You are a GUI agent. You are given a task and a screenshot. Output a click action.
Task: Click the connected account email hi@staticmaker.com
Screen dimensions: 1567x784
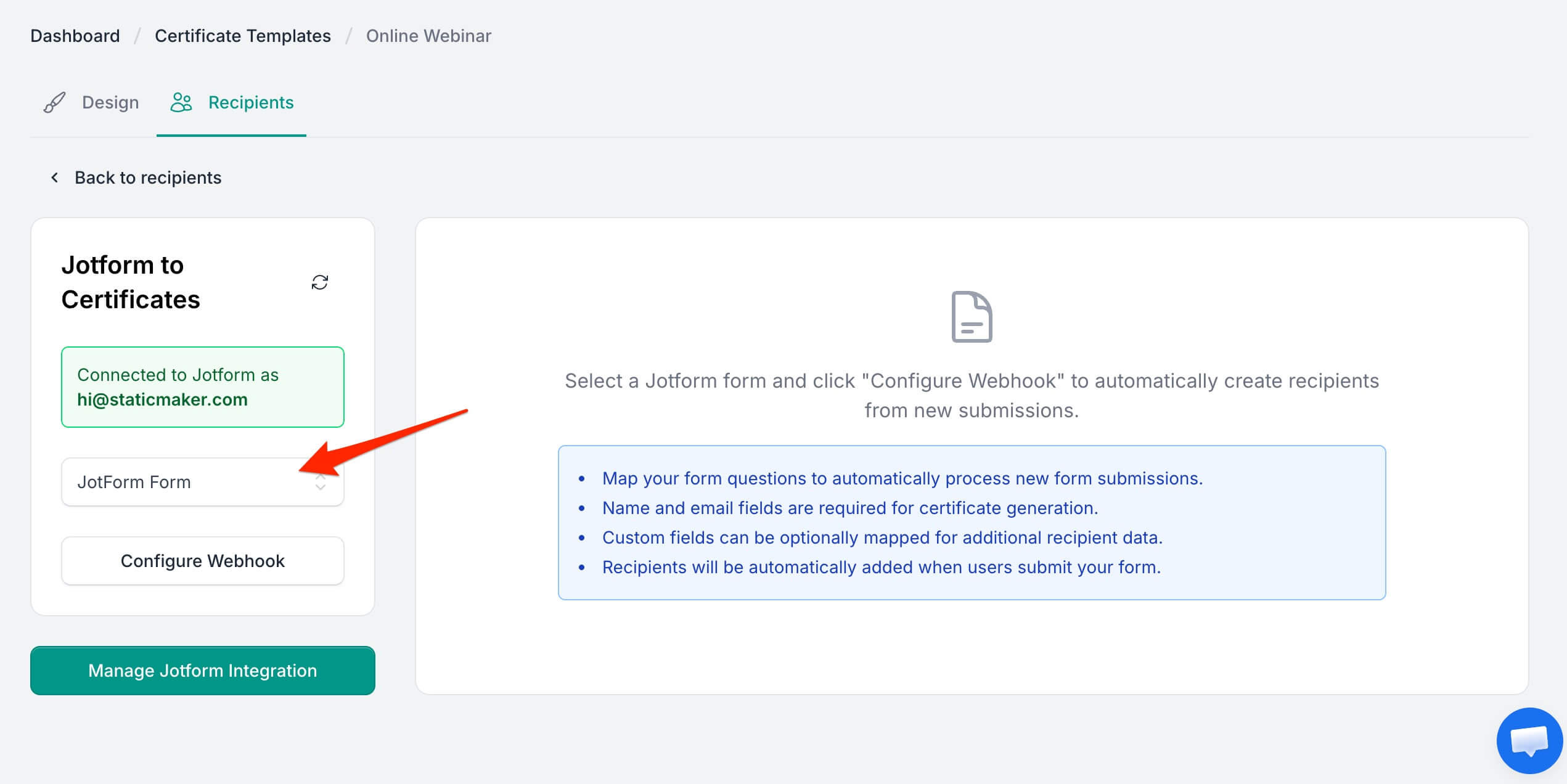pyautogui.click(x=162, y=399)
